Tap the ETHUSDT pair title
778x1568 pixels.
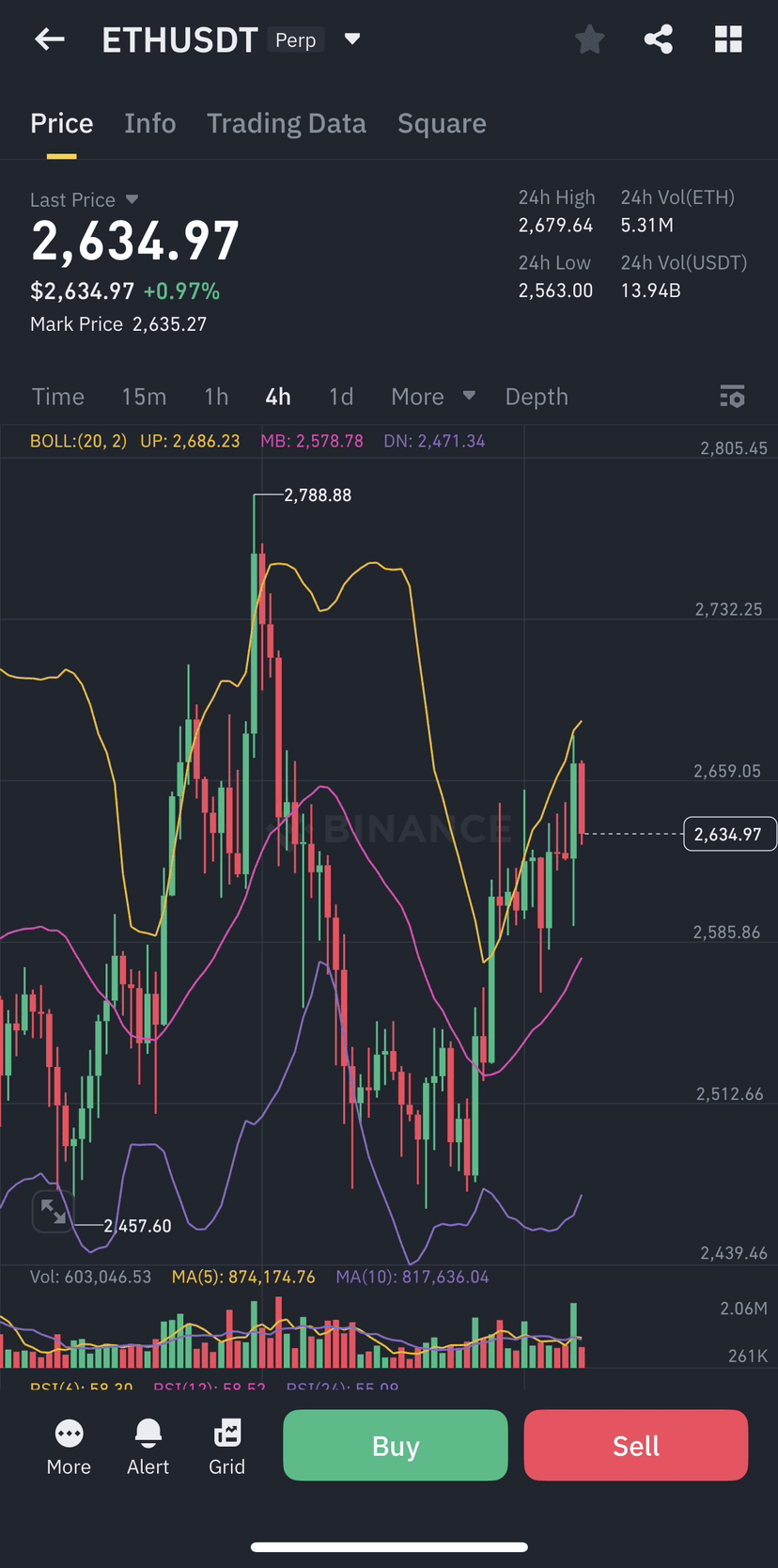179,39
